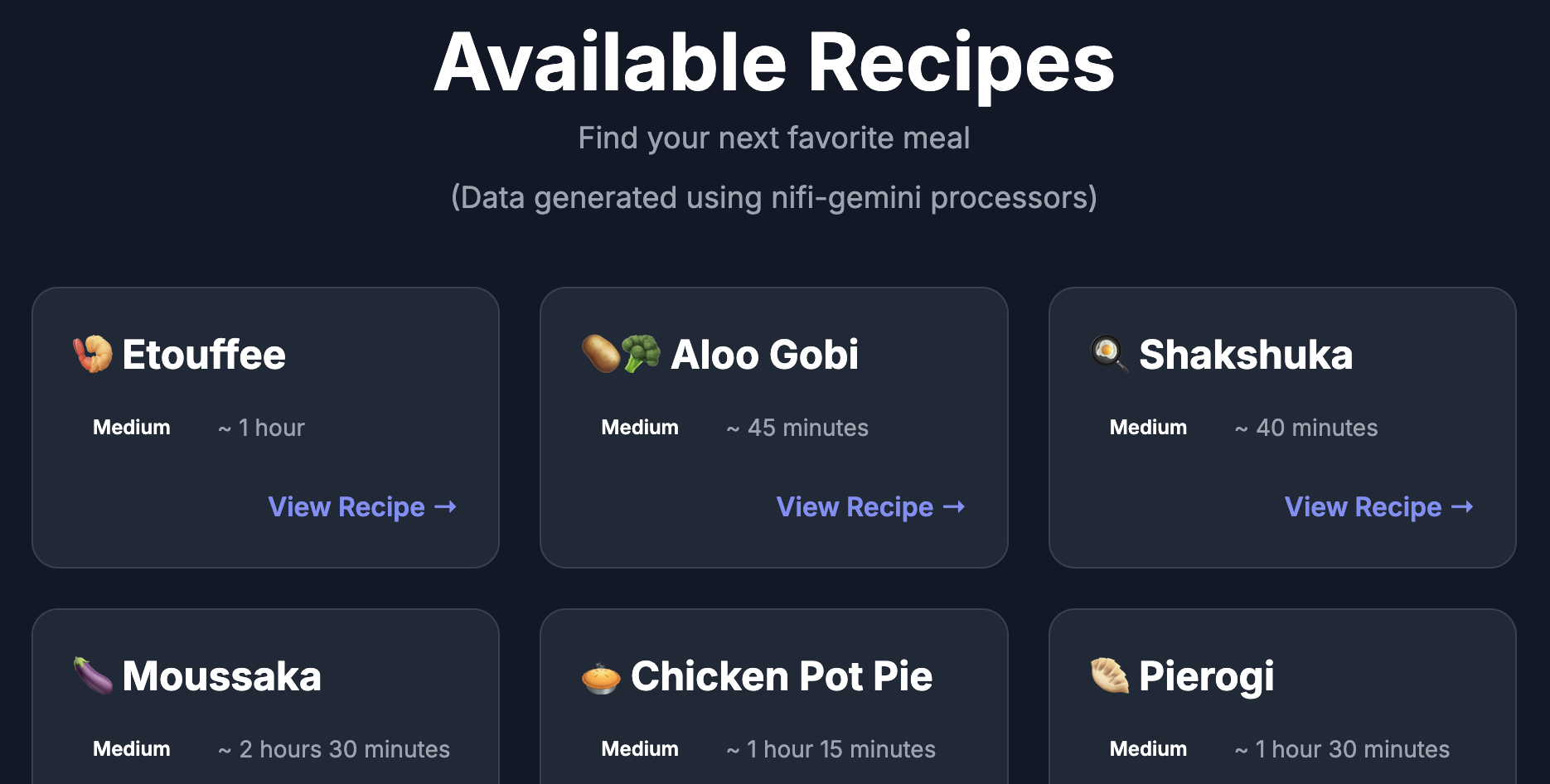
Task: Click the pie icon beside Chicken Pot Pie
Action: pyautogui.click(x=601, y=677)
